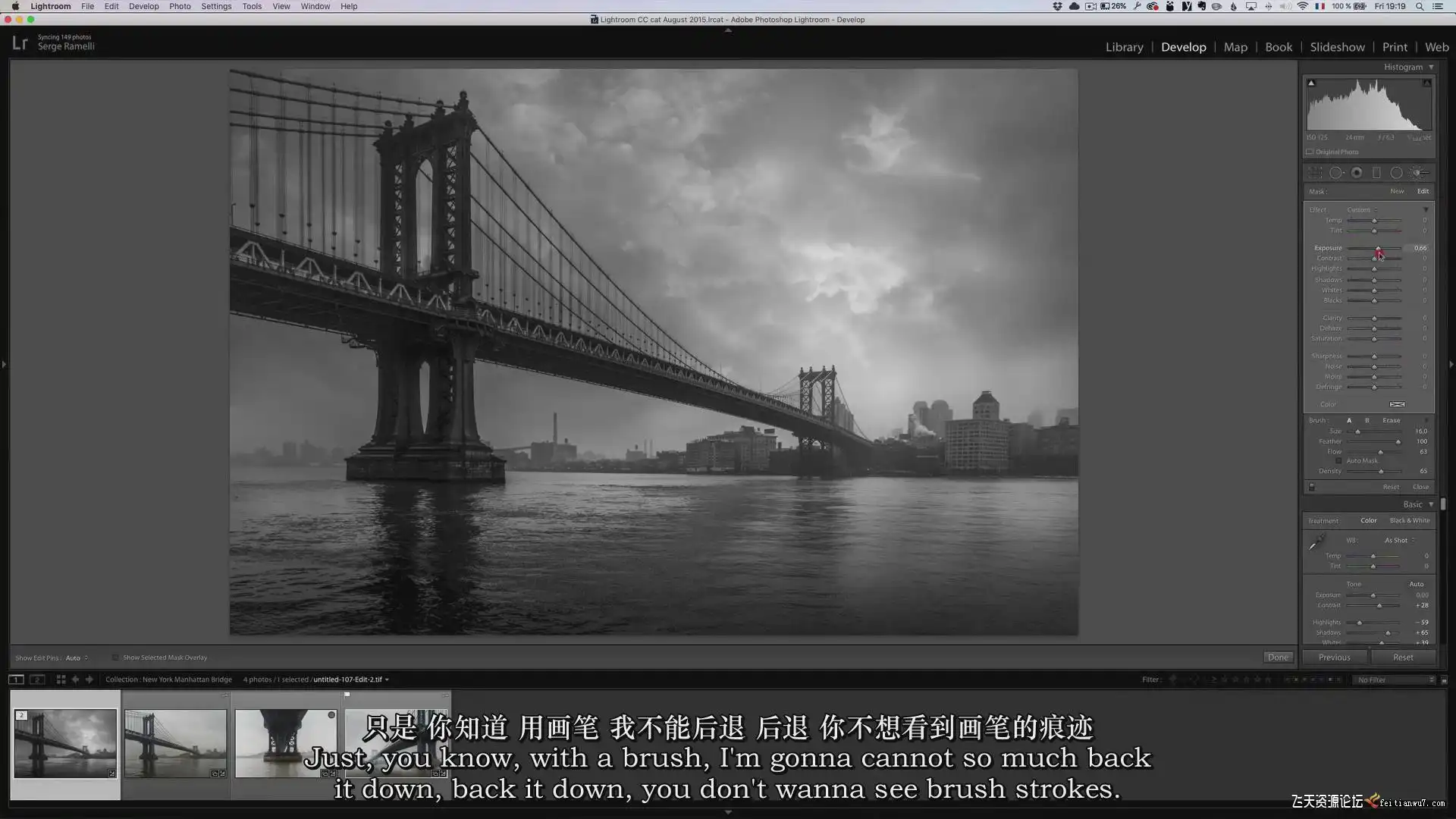Close the adjustment brush panel
This screenshot has height=819, width=1456.
[x=1420, y=487]
